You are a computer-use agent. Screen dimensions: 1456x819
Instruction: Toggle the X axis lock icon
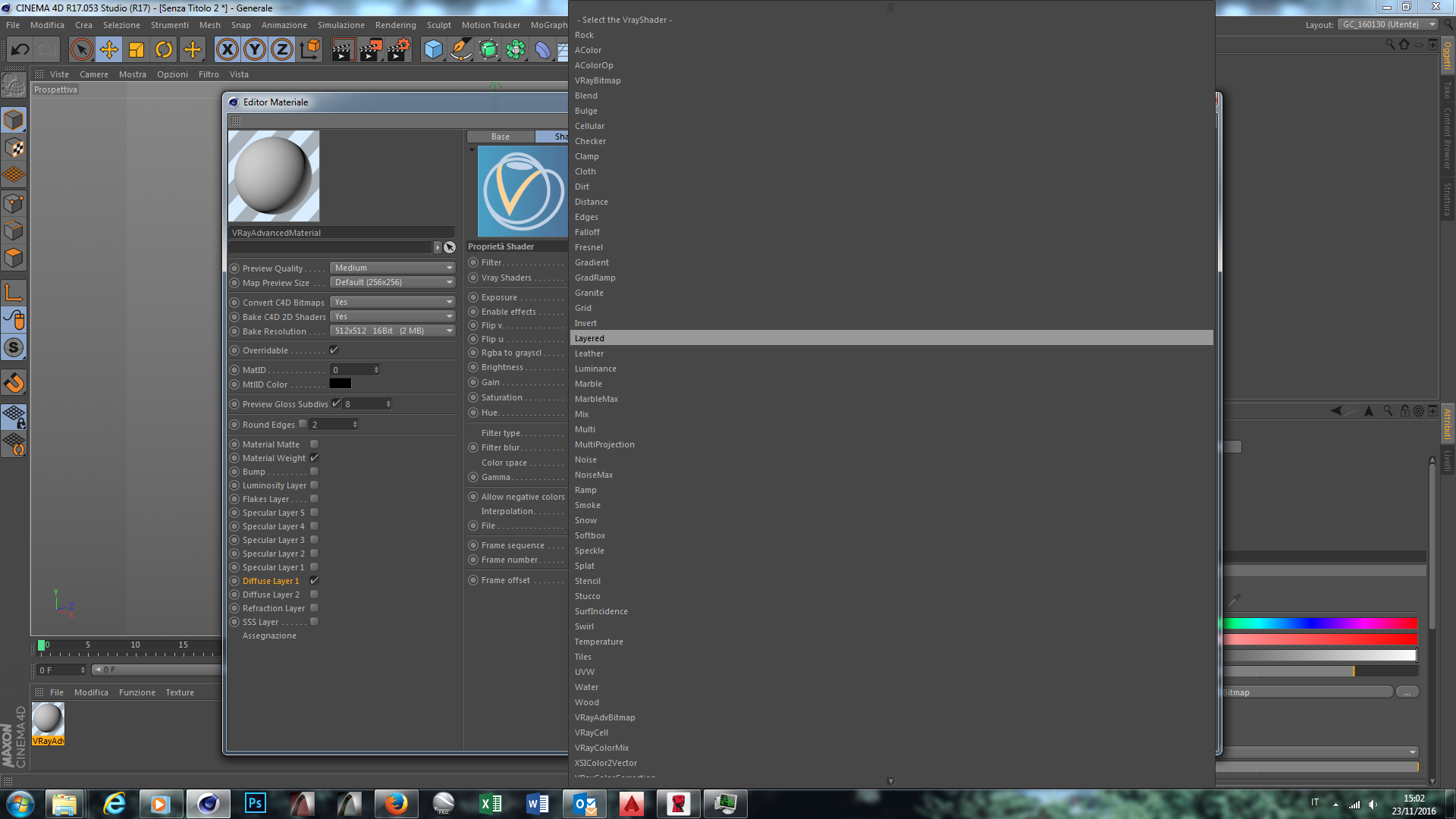point(227,50)
